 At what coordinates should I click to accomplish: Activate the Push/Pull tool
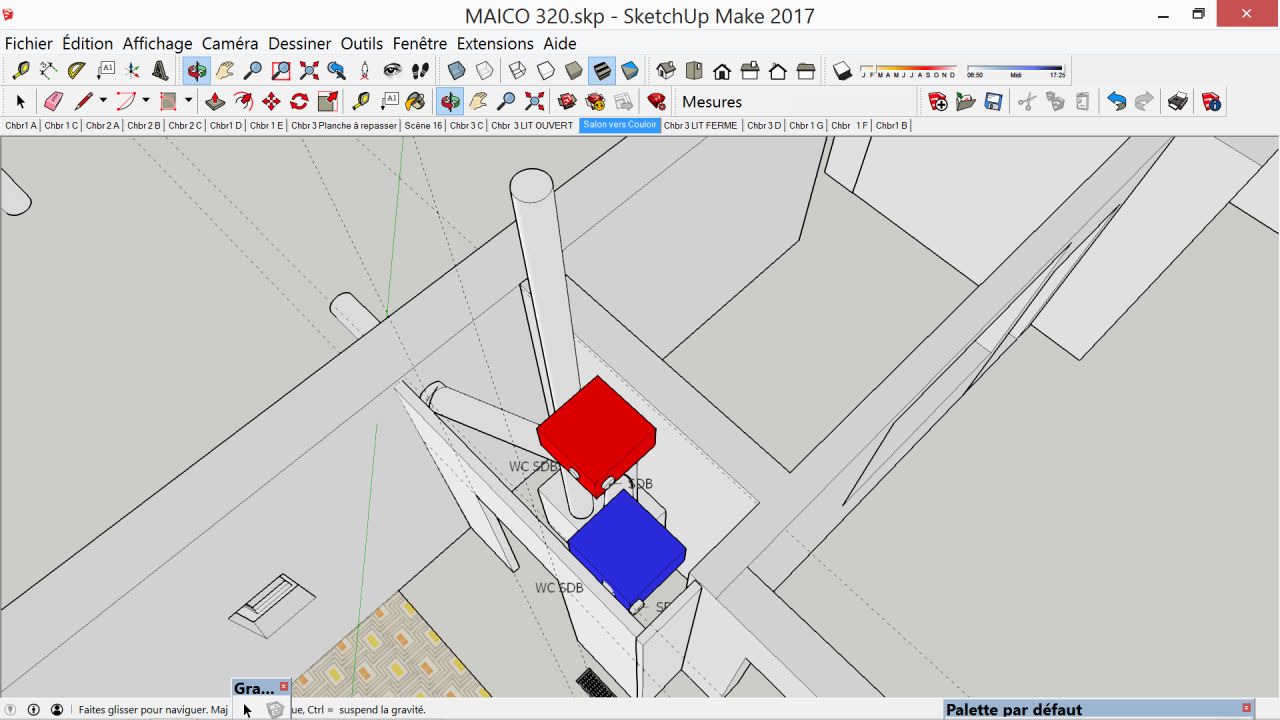[x=215, y=101]
